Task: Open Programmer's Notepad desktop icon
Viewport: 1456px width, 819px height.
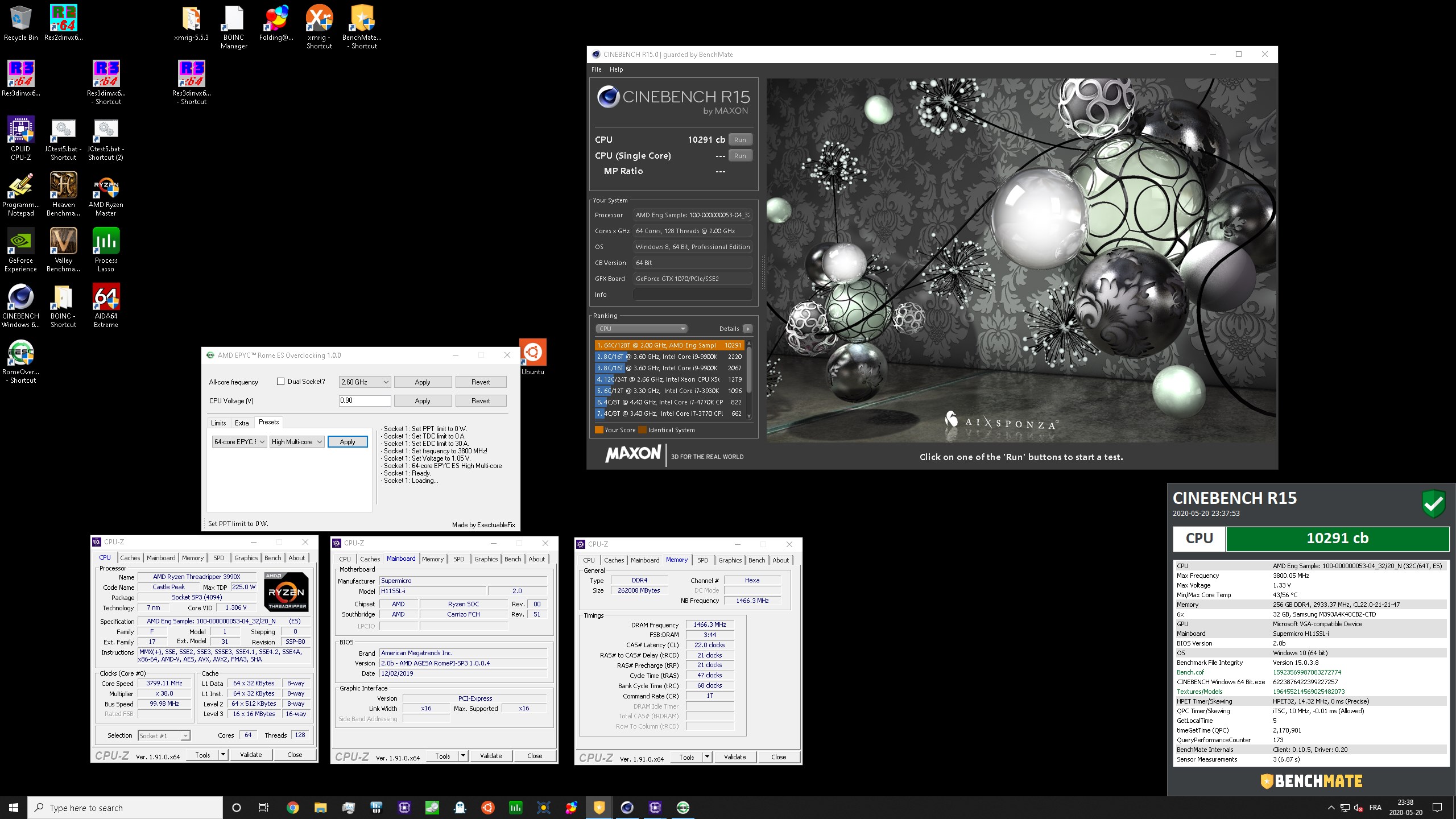Action: (20, 194)
